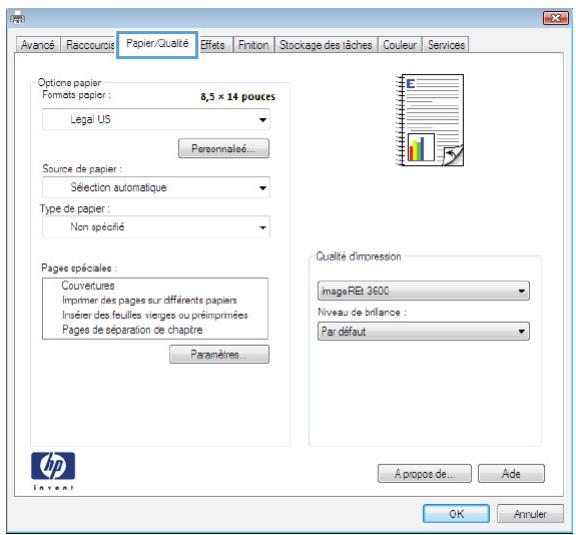This screenshot has width=576, height=535.
Task: Switch to the Services tab
Action: (446, 45)
